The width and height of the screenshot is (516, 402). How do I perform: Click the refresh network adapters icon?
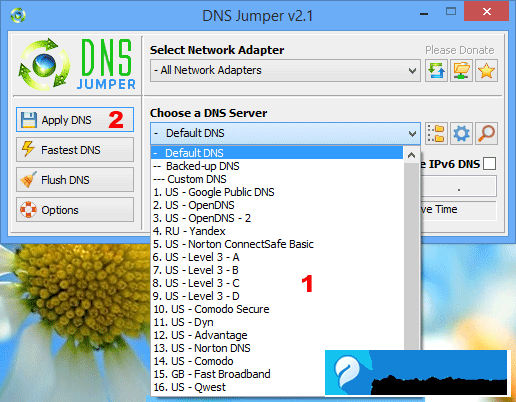(x=436, y=71)
